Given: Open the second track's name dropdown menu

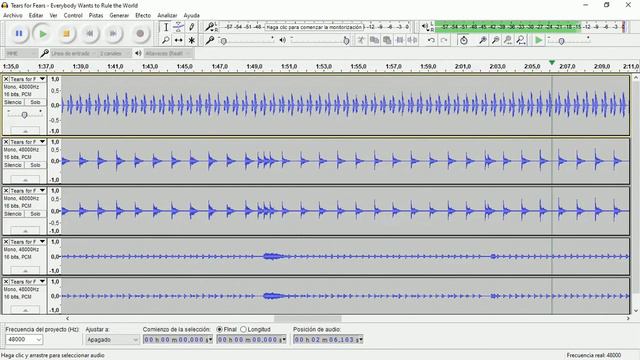Looking at the screenshot, I should [42, 142].
